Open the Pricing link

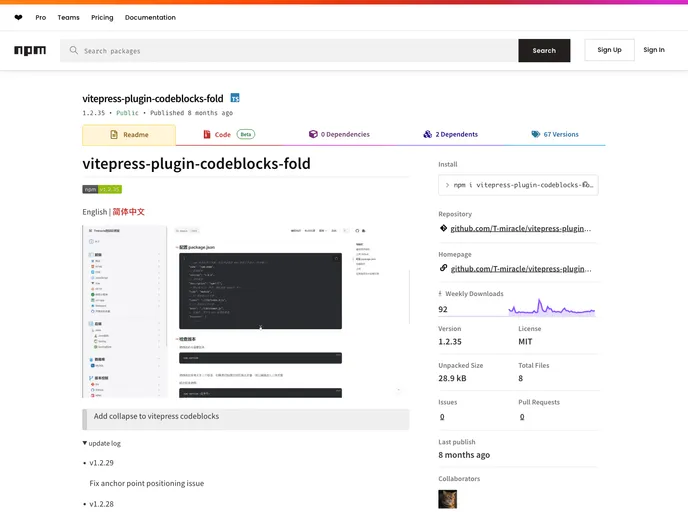click(x=102, y=18)
